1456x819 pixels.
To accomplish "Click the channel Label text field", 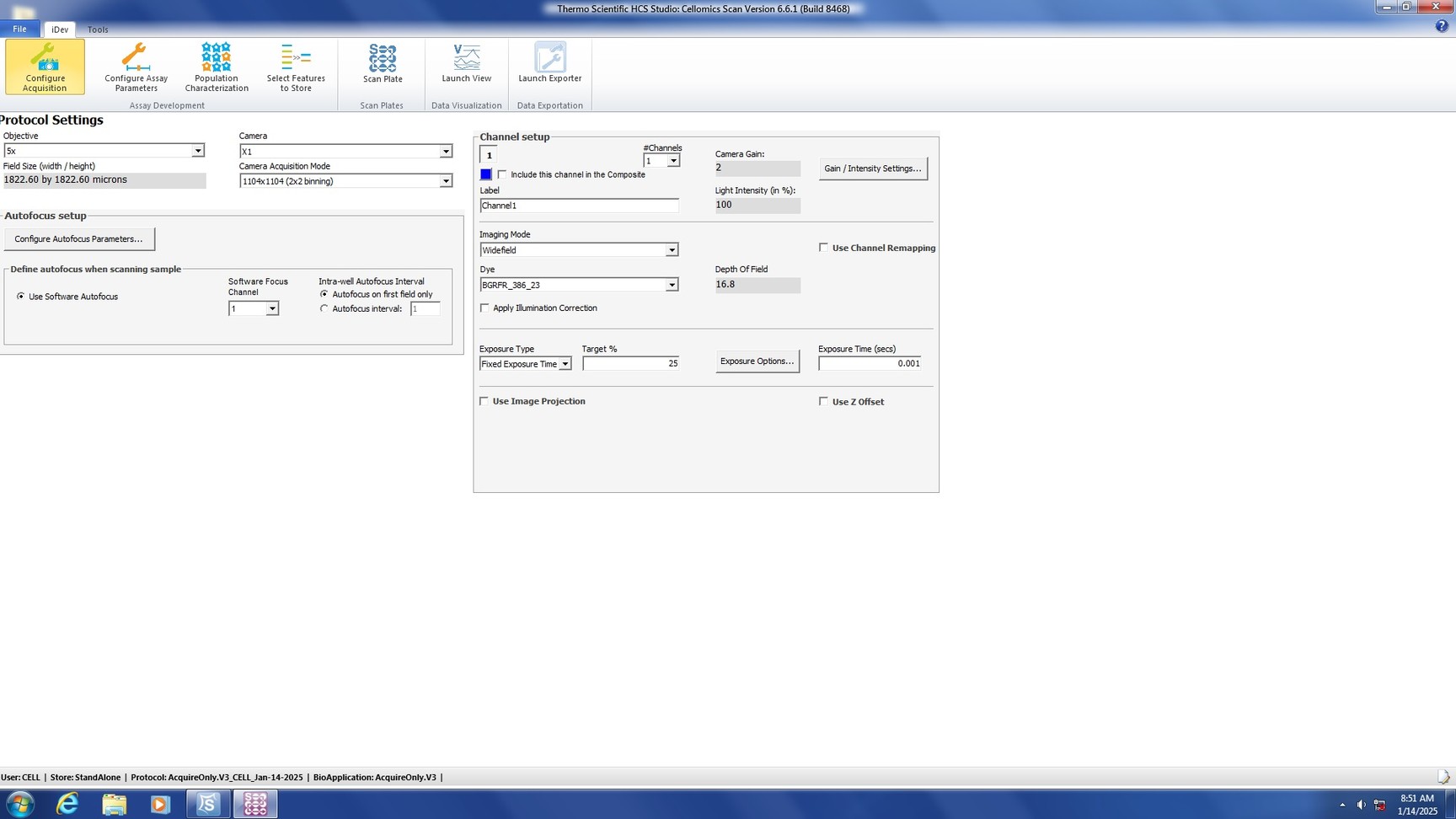I will click(x=579, y=206).
